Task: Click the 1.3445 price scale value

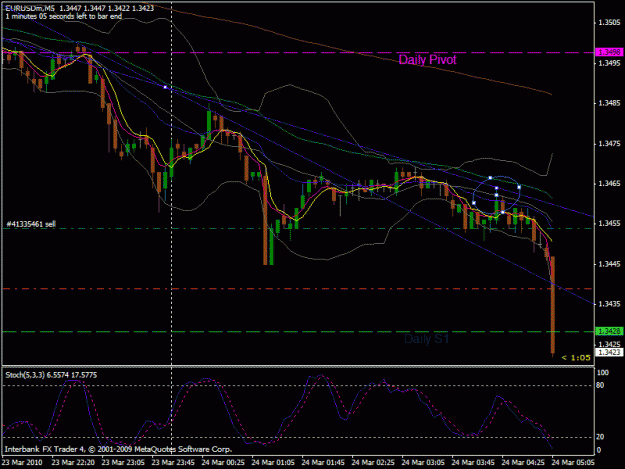Action: (609, 264)
